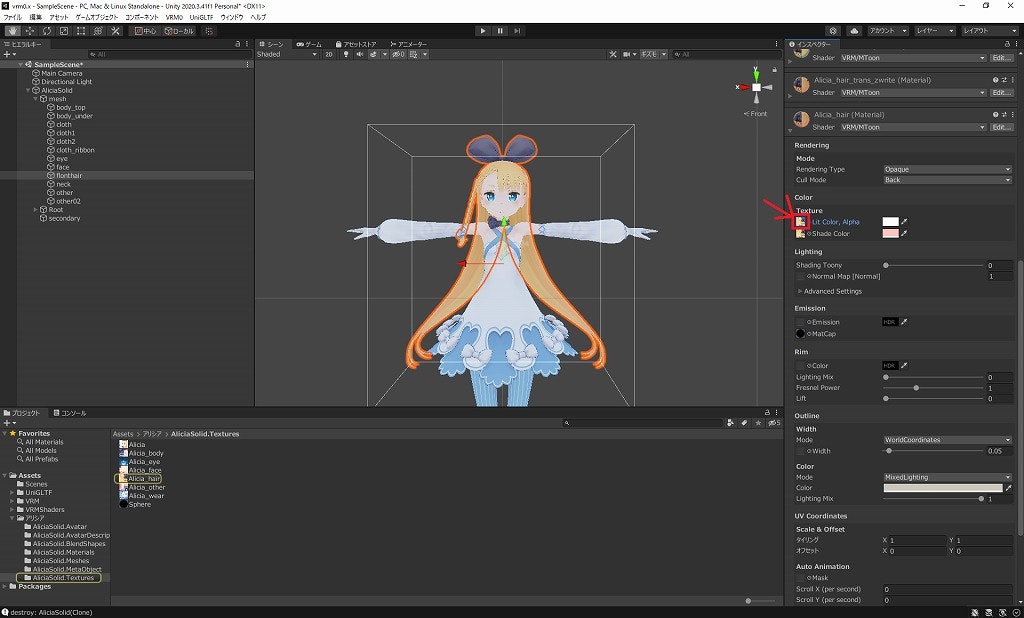
Task: Open the レイヤー layers dropdown button
Action: click(934, 31)
